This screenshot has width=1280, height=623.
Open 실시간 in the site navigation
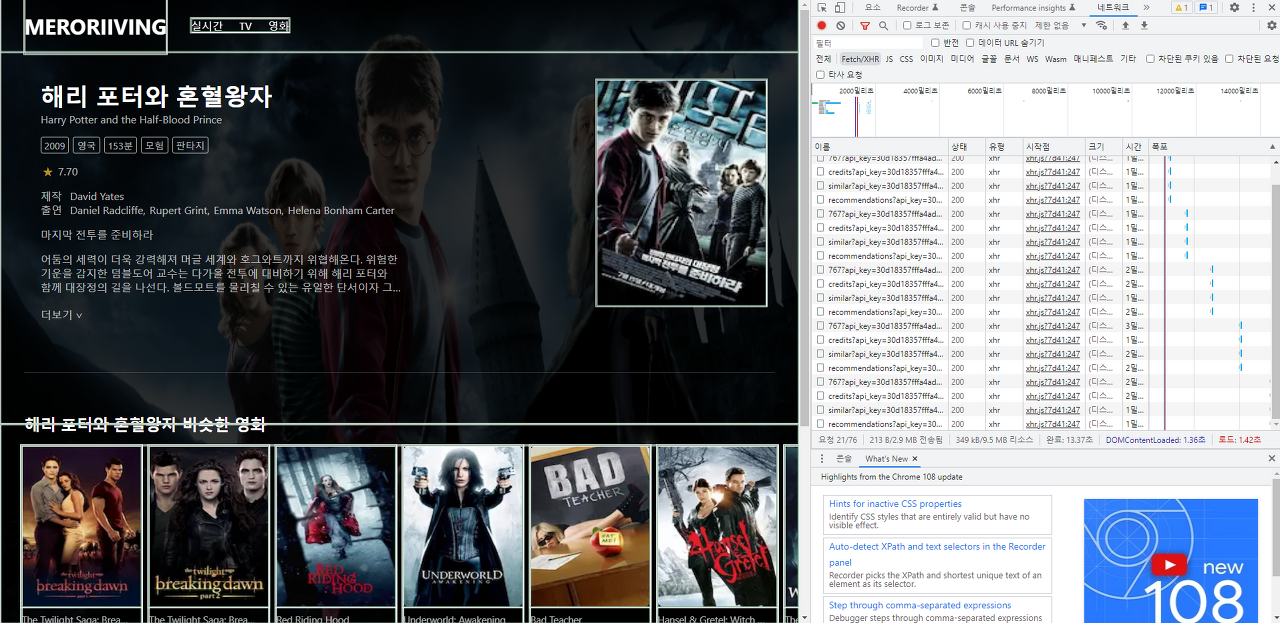point(207,26)
